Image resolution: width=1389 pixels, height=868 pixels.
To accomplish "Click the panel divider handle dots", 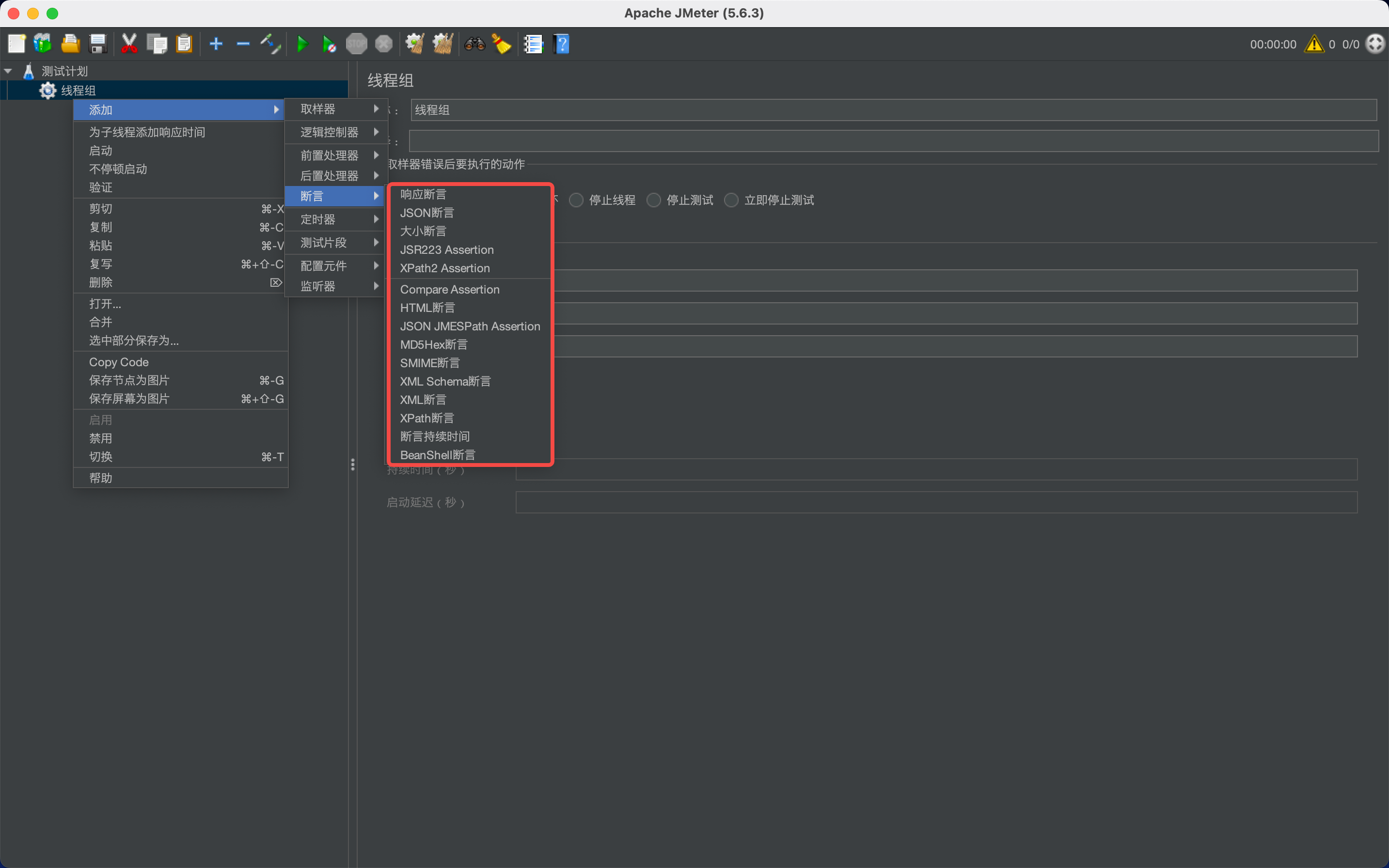I will [x=353, y=465].
